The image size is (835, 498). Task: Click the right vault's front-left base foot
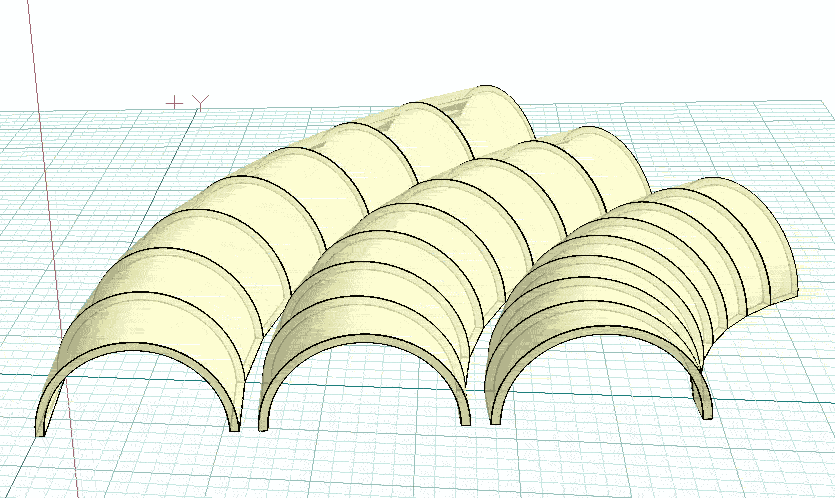[492, 414]
